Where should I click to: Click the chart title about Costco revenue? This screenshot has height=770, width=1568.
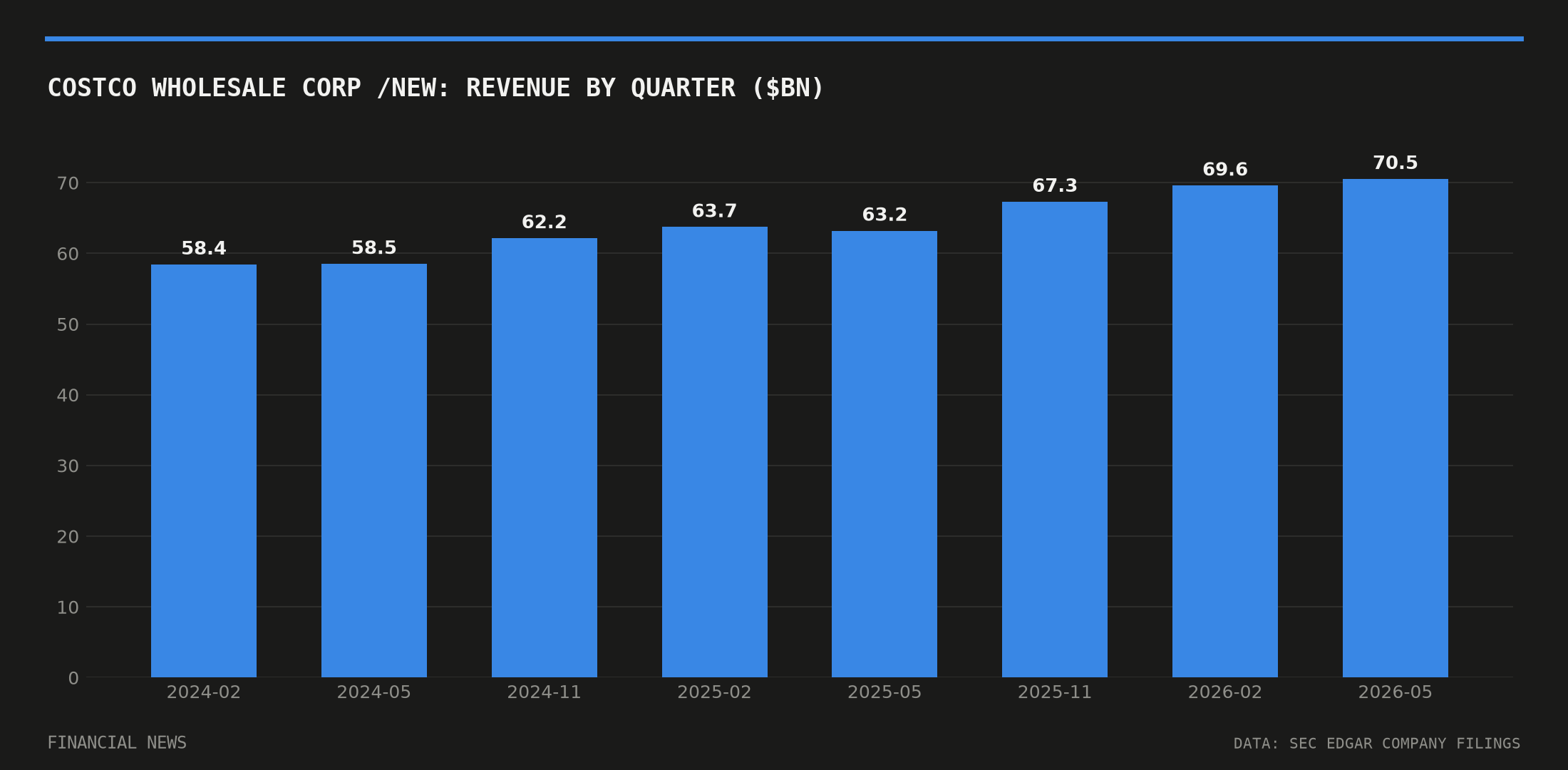coord(435,88)
